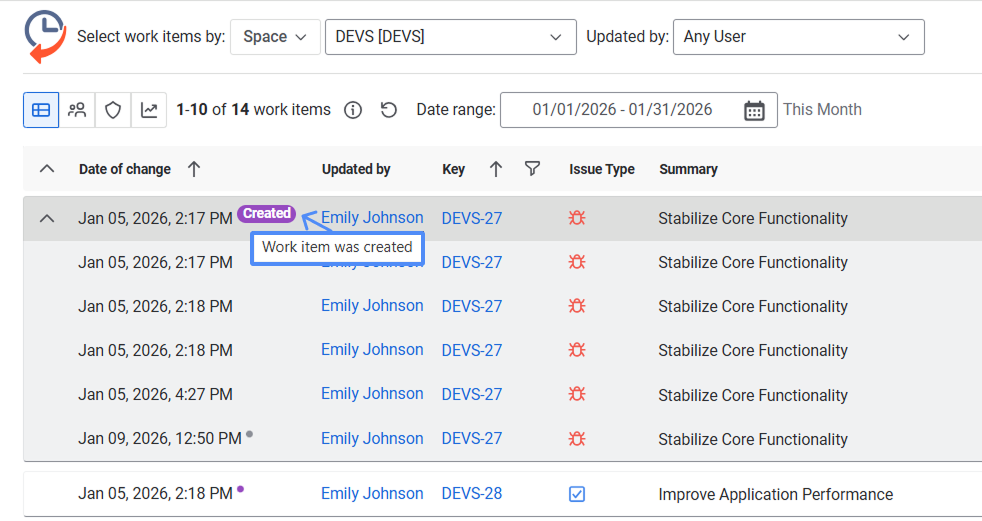Open the DEVS [DEVS] project dropdown
This screenshot has width=982, height=521.
(x=450, y=37)
